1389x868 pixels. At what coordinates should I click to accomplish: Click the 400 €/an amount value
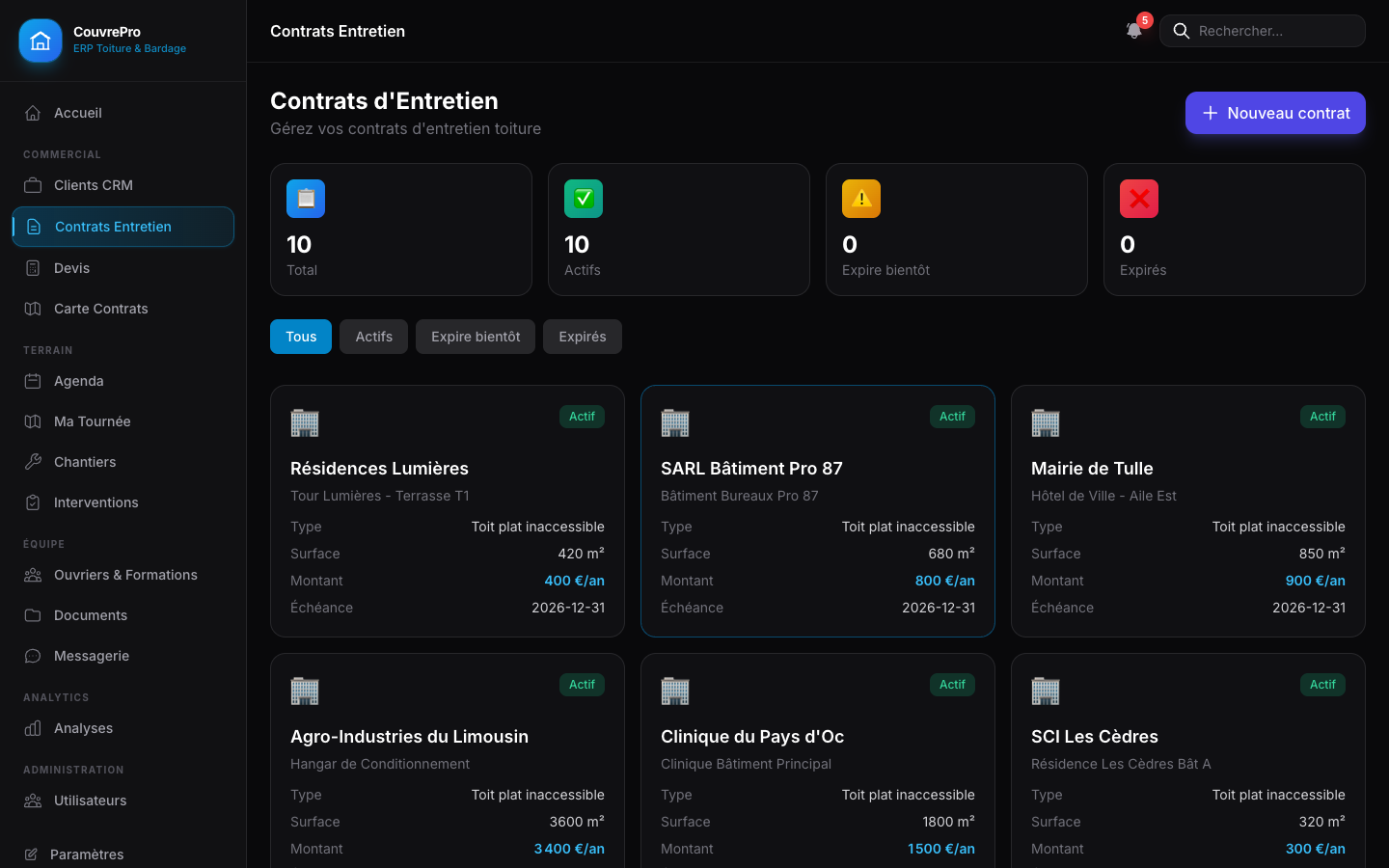pos(575,581)
